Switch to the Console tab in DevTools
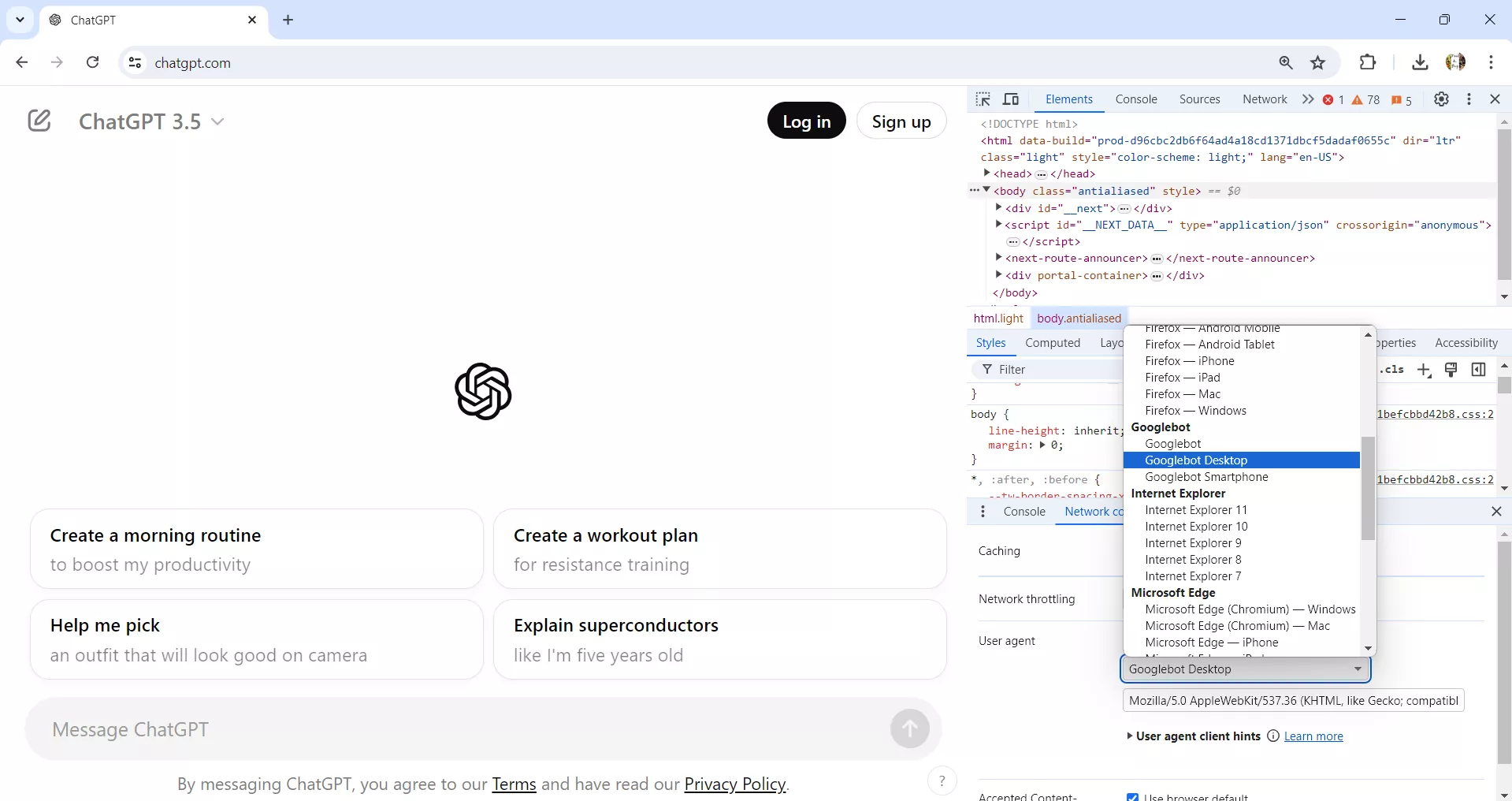Screen dimensions: 1512x801 click(1136, 99)
